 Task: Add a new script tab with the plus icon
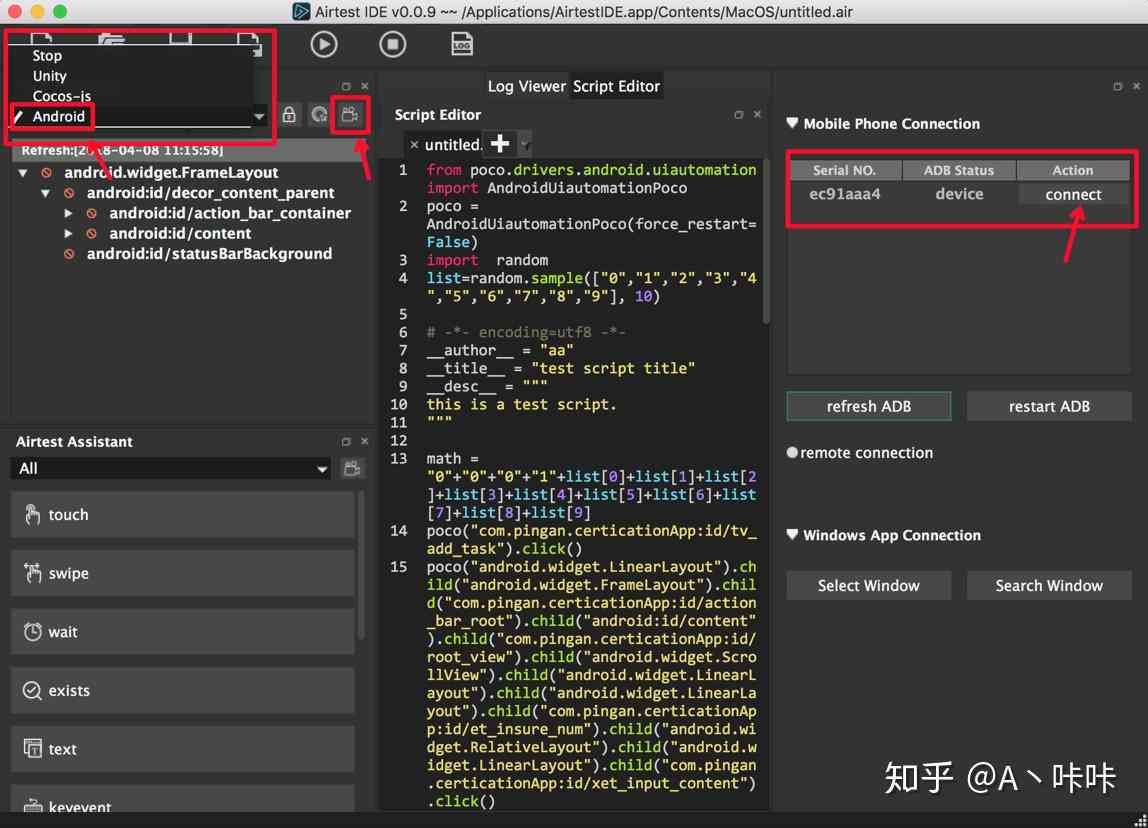pos(500,143)
